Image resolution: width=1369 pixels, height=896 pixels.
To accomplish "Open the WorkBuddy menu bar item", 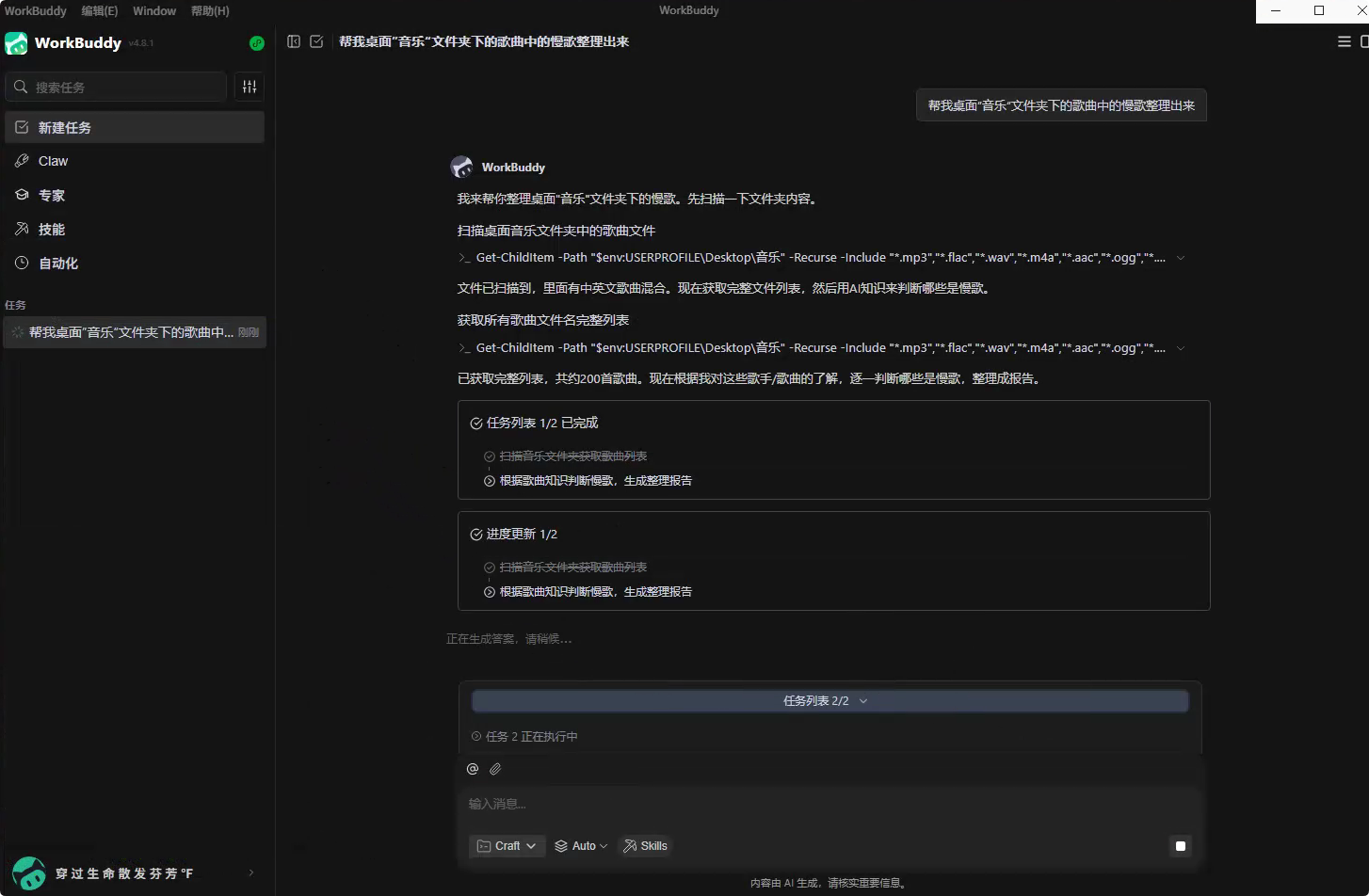I will coord(36,10).
